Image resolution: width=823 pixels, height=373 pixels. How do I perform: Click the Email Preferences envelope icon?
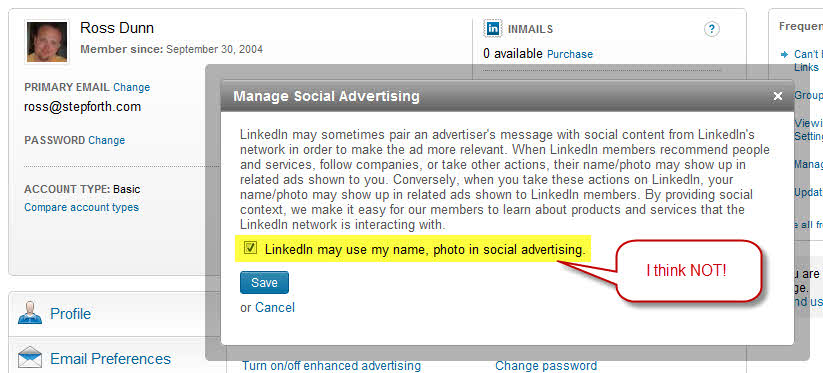coord(30,358)
